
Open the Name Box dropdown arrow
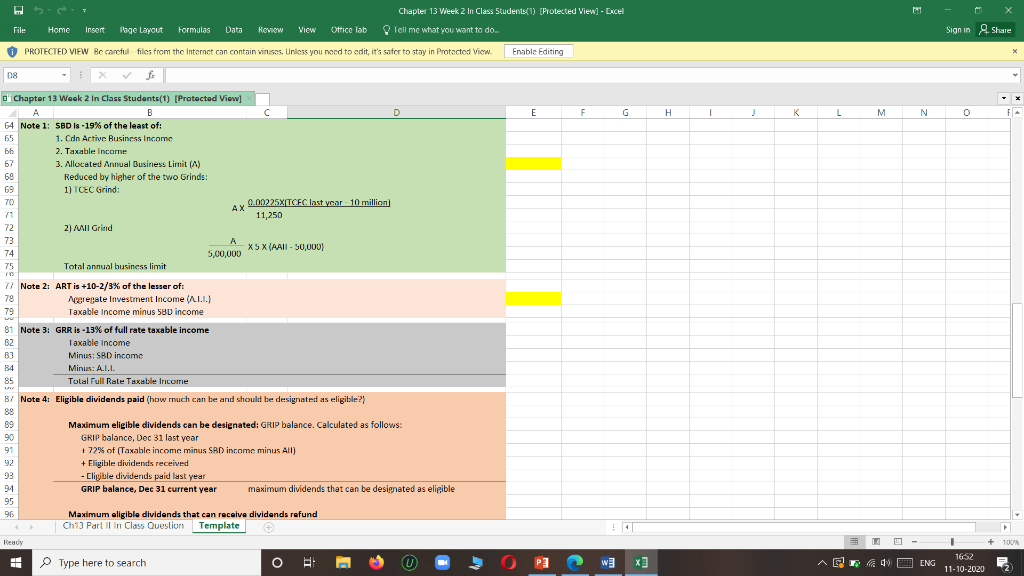[x=63, y=75]
